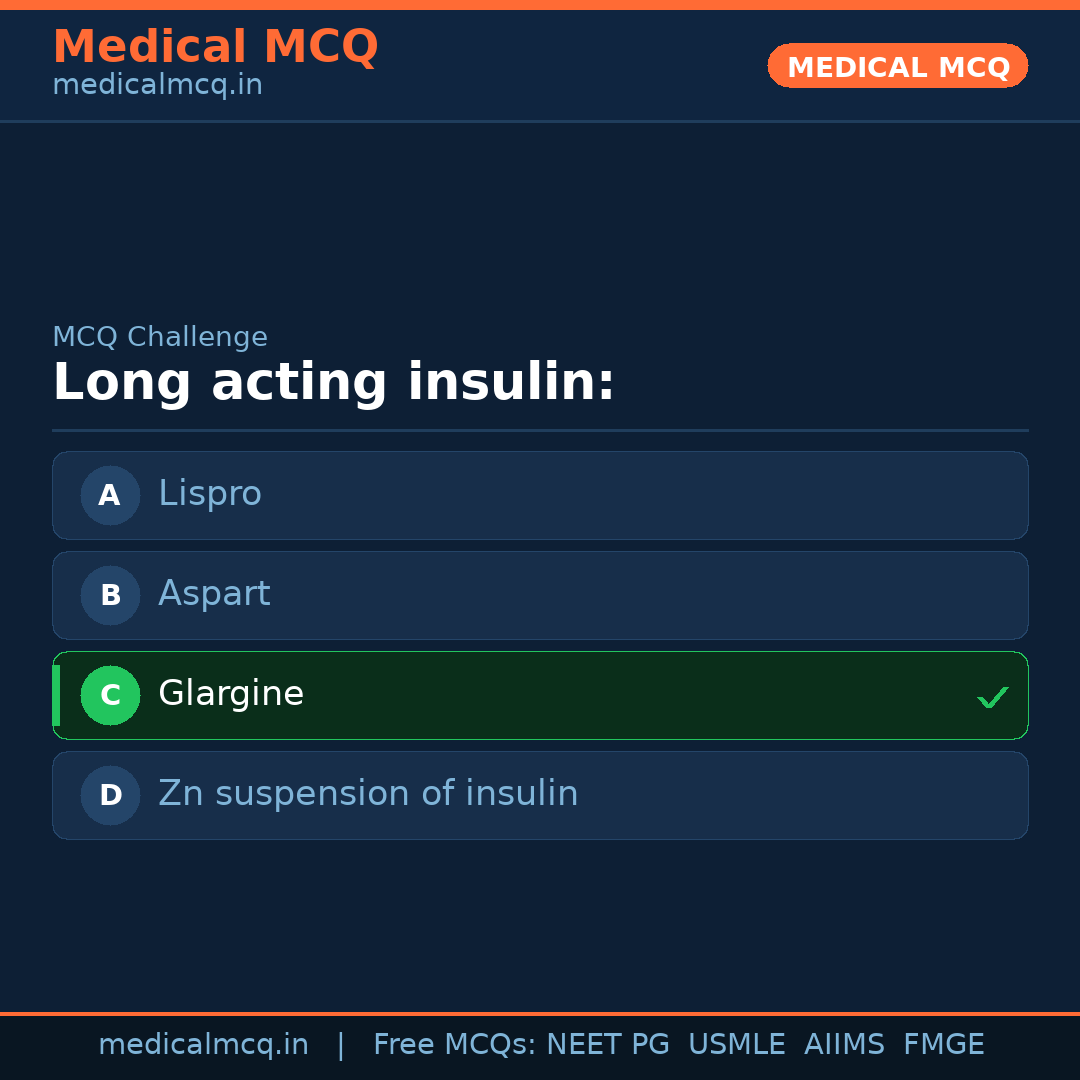Image resolution: width=1080 pixels, height=1080 pixels.
Task: Click the letter D circle icon
Action: [110, 795]
